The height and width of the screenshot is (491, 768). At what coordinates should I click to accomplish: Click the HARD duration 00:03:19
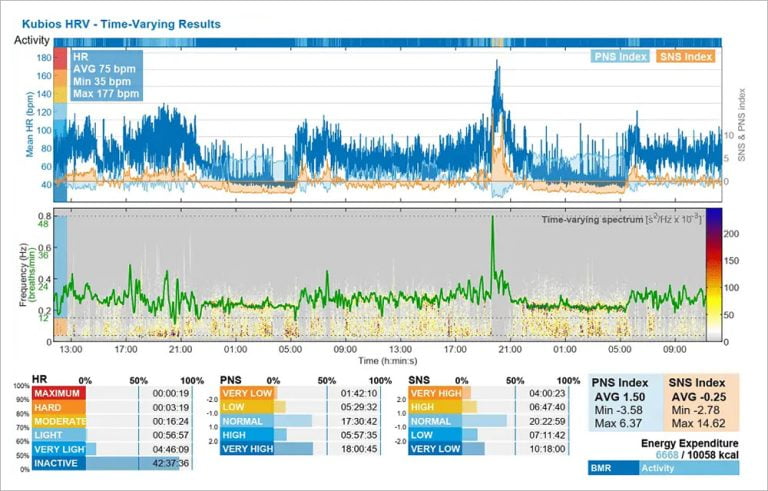click(x=170, y=407)
